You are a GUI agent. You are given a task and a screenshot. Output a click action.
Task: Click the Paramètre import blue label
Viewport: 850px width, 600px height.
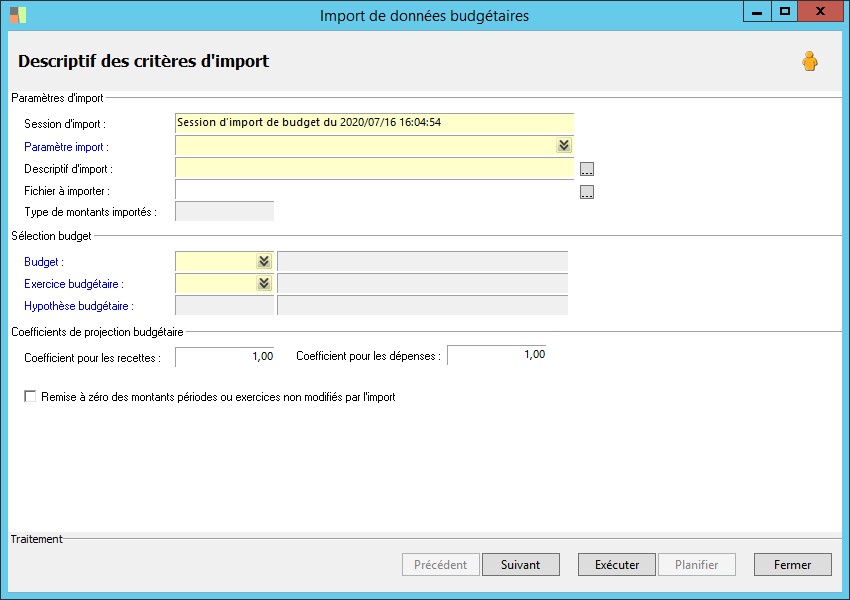pos(66,147)
